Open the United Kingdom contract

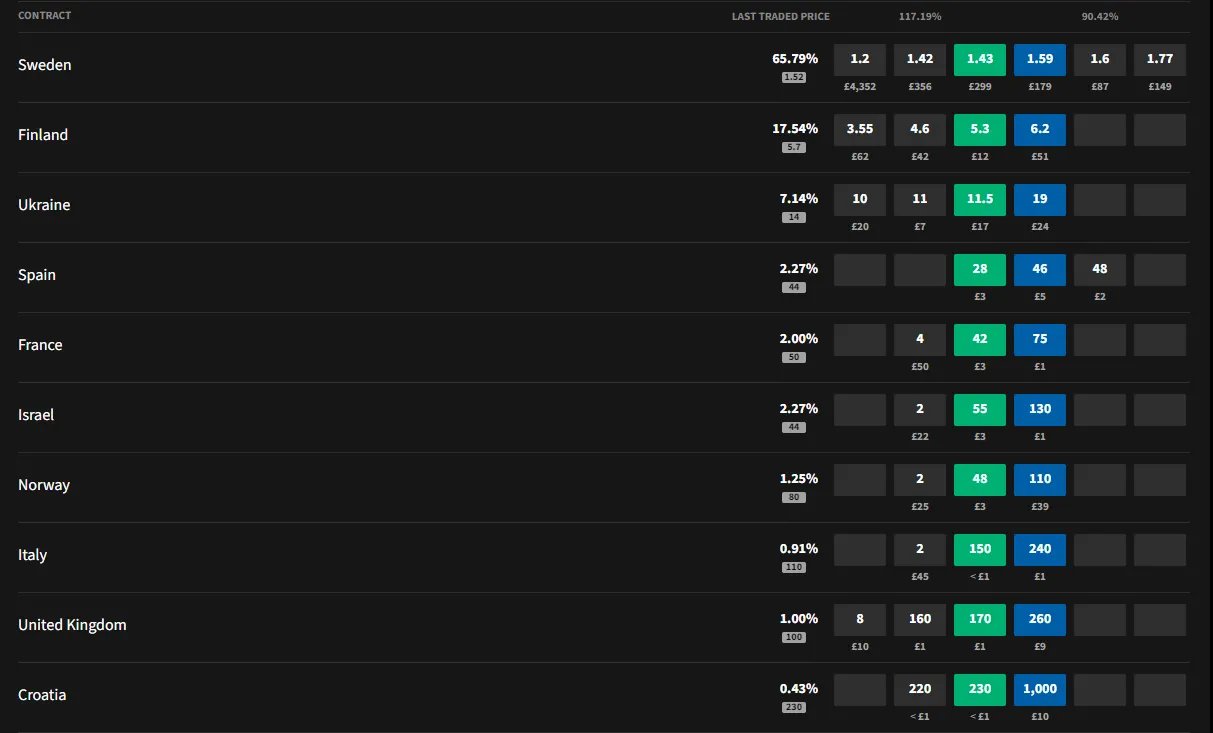point(72,625)
